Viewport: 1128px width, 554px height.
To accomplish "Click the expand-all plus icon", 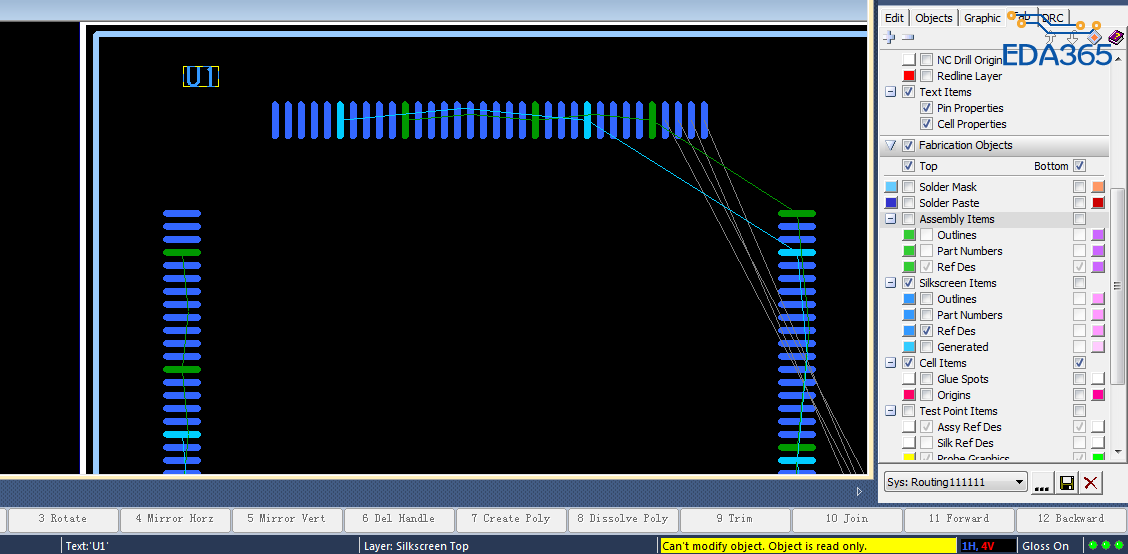I will (890, 37).
